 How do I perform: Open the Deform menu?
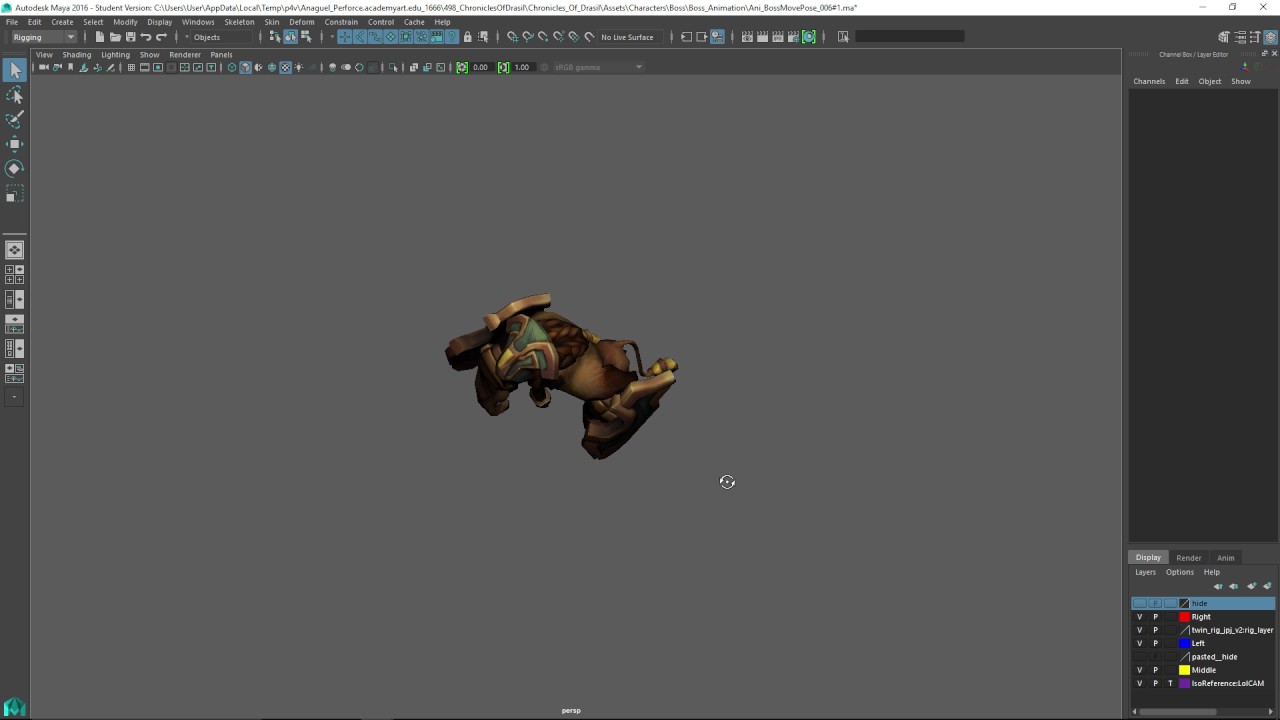pyautogui.click(x=301, y=22)
